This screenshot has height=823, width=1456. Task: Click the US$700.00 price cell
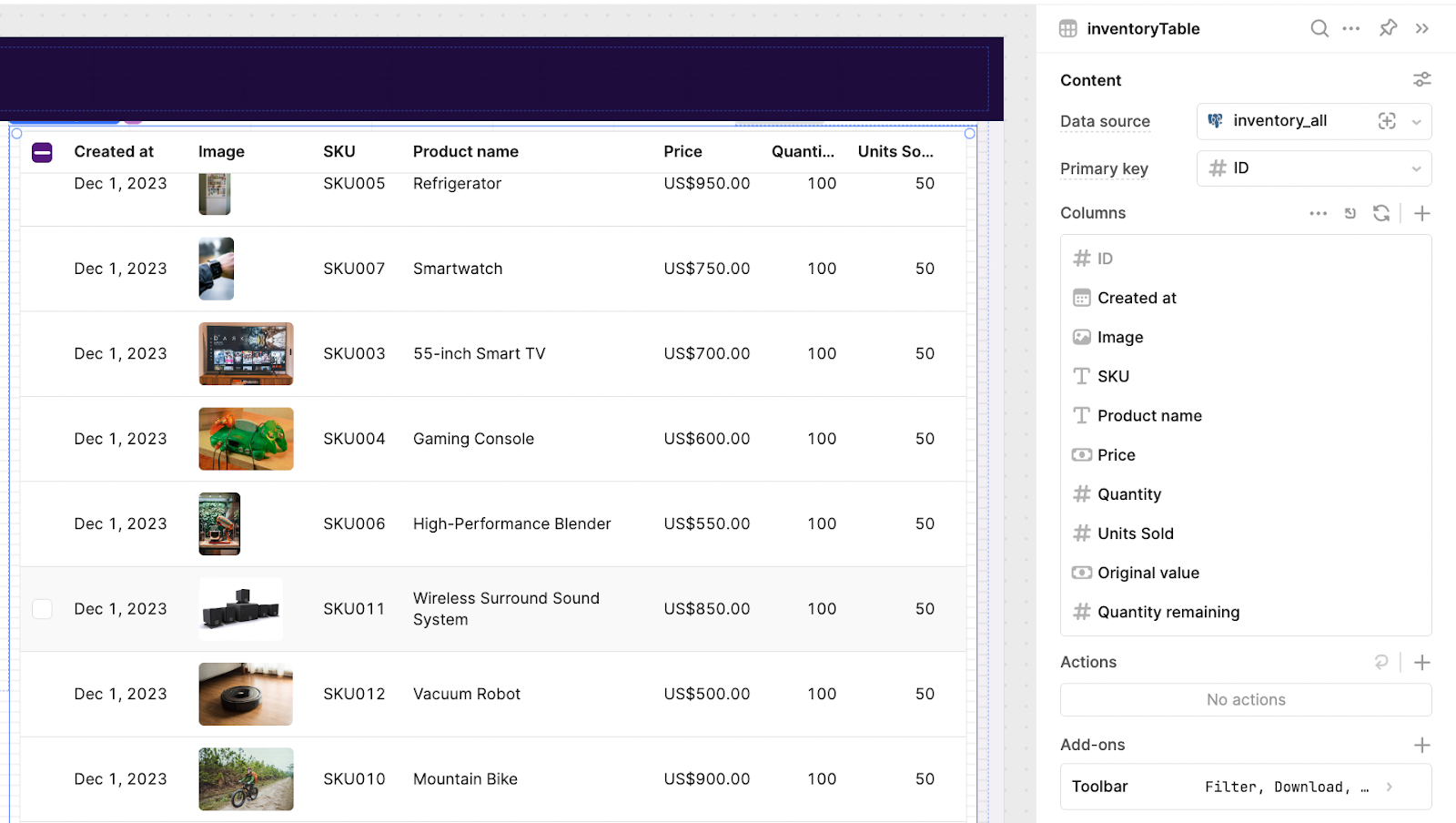pos(707,354)
